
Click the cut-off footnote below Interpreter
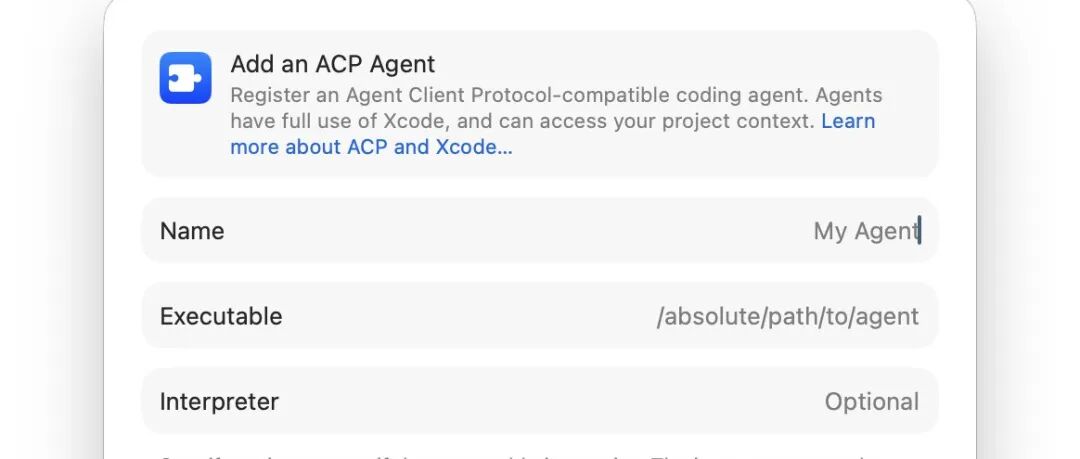(540, 456)
